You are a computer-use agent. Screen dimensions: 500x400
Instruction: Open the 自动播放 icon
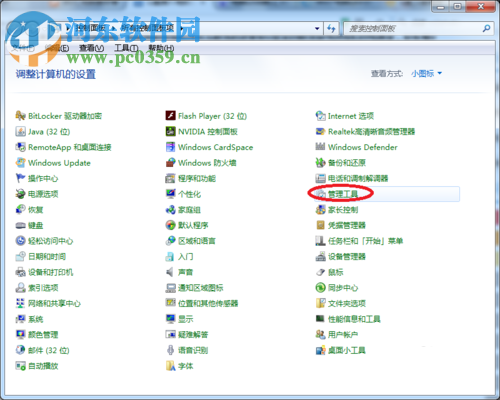point(20,366)
